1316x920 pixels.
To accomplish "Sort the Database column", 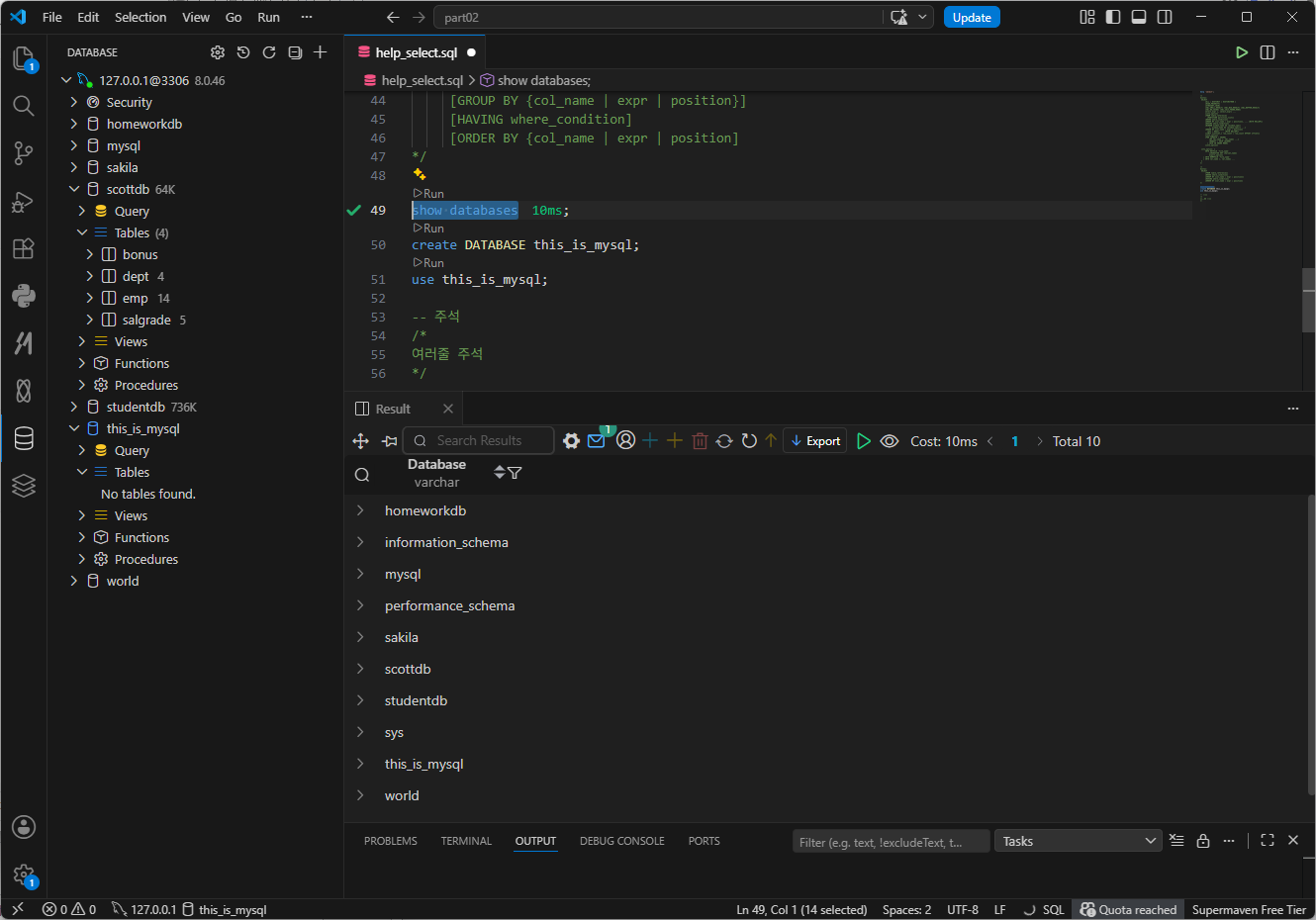I will [500, 473].
